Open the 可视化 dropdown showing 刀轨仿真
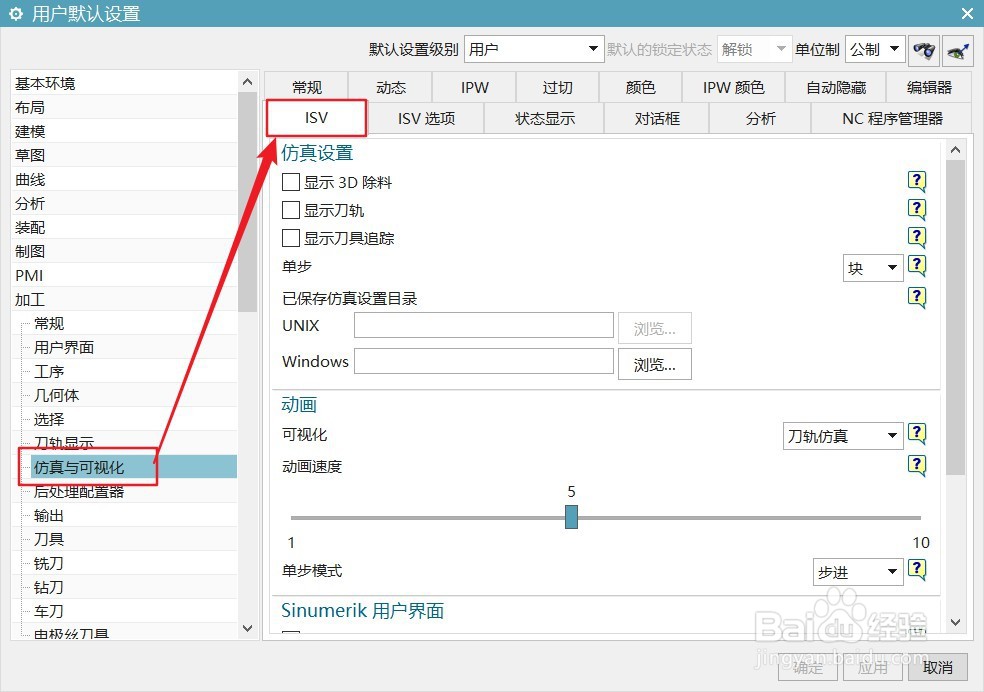 [842, 435]
